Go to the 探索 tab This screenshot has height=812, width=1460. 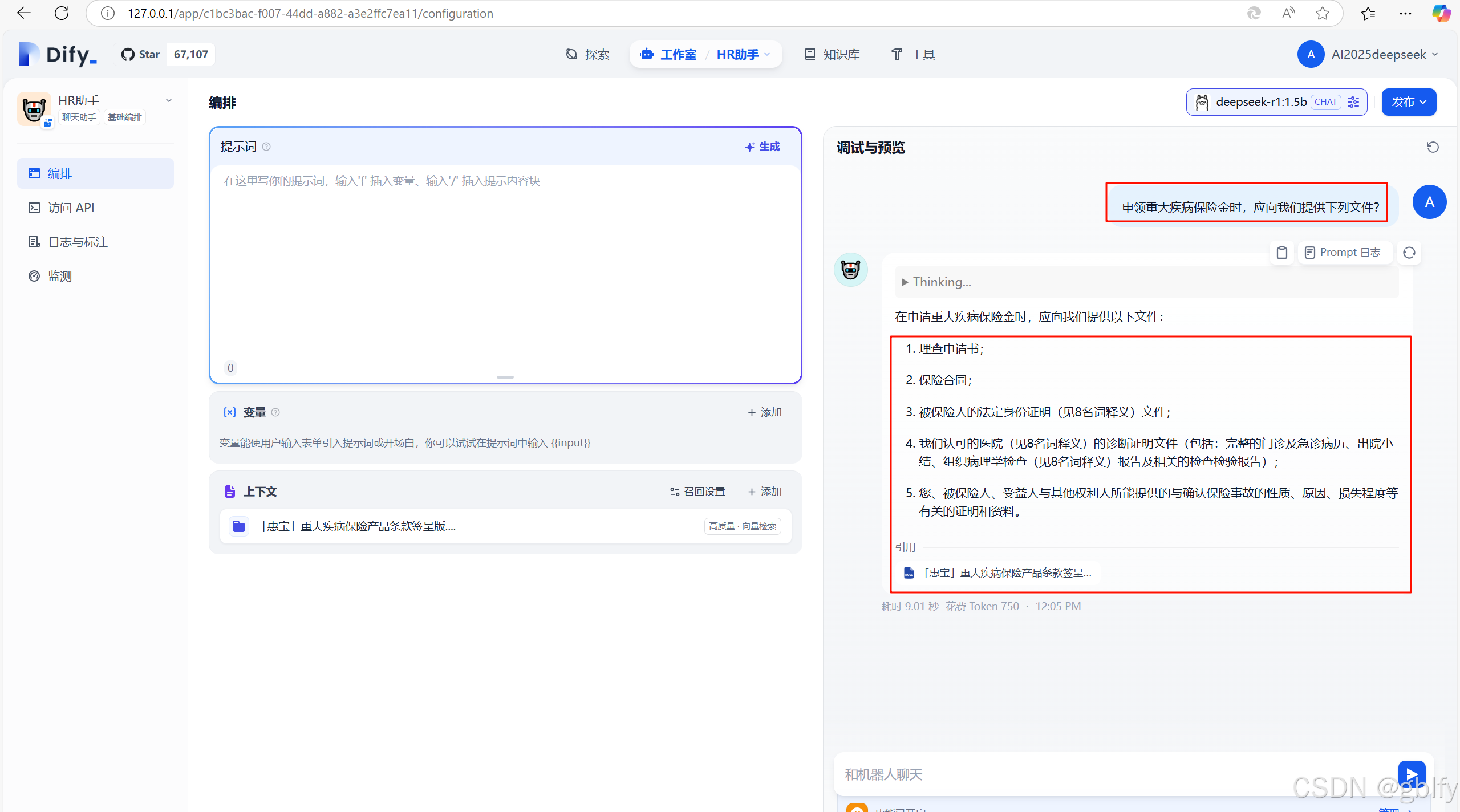point(587,54)
